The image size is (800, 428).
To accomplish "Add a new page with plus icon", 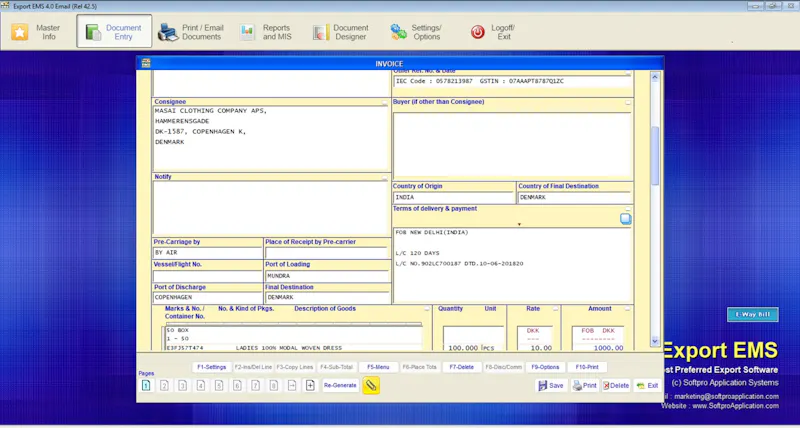I will (310, 386).
